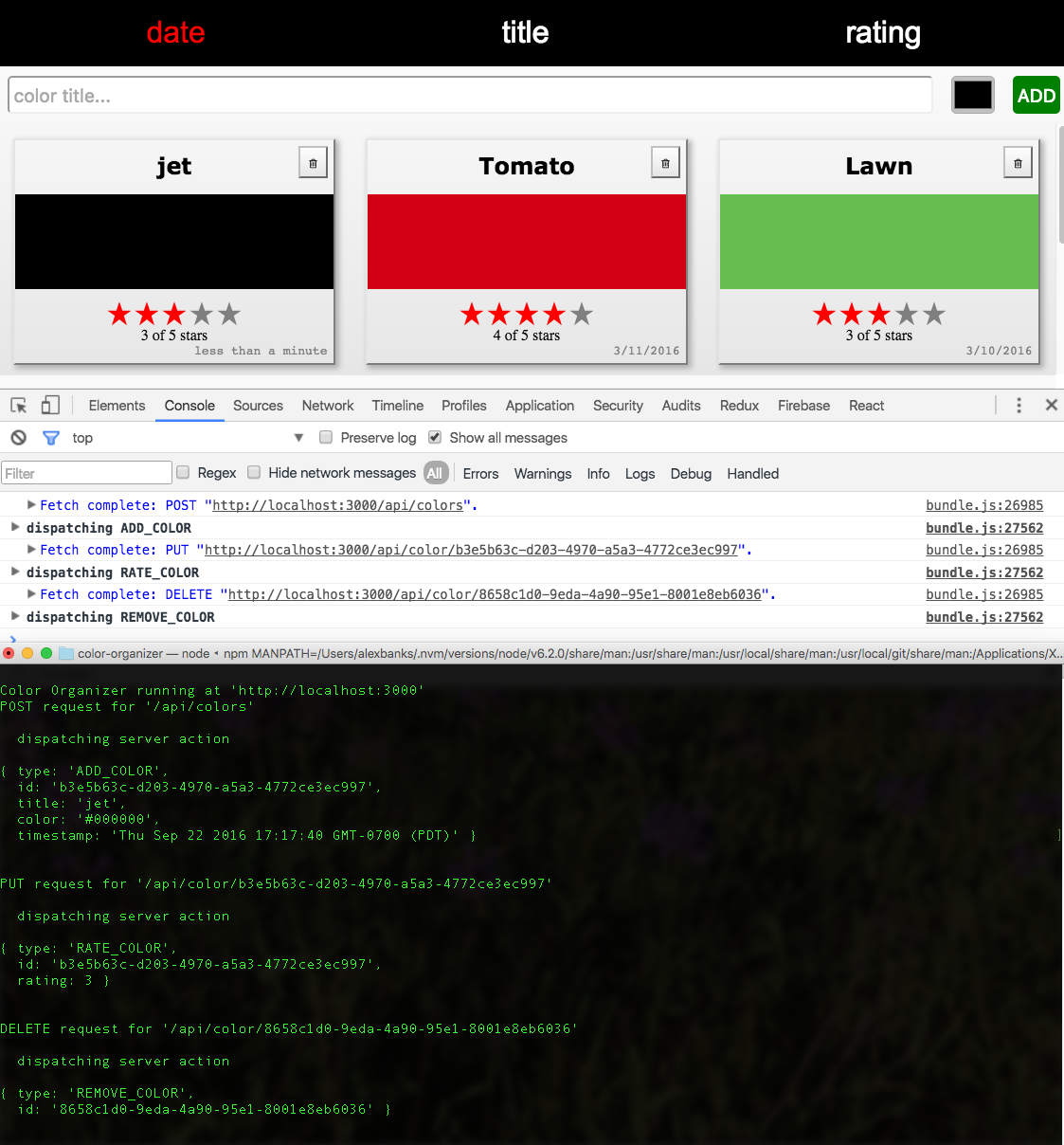
Task: Toggle the device toolbar icon in DevTools
Action: click(50, 406)
